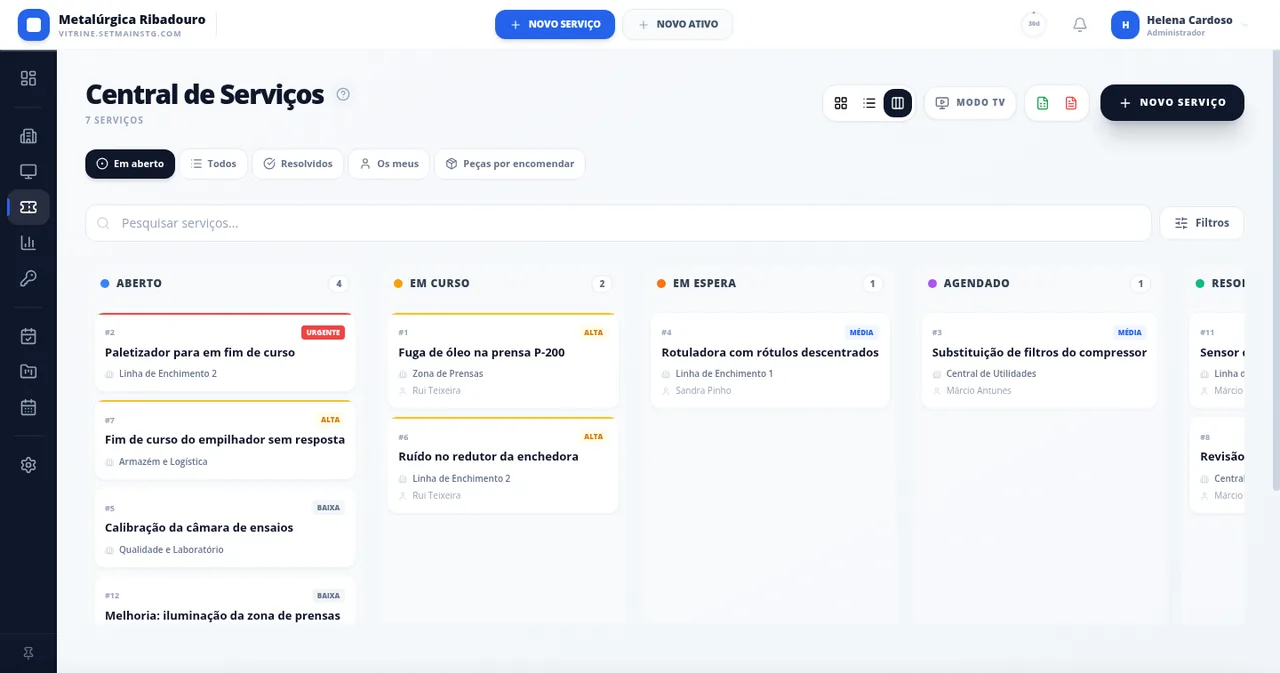Screen dimensions: 1280x673
Task: Click Aberto column count badge 4
Action: [x=339, y=284]
